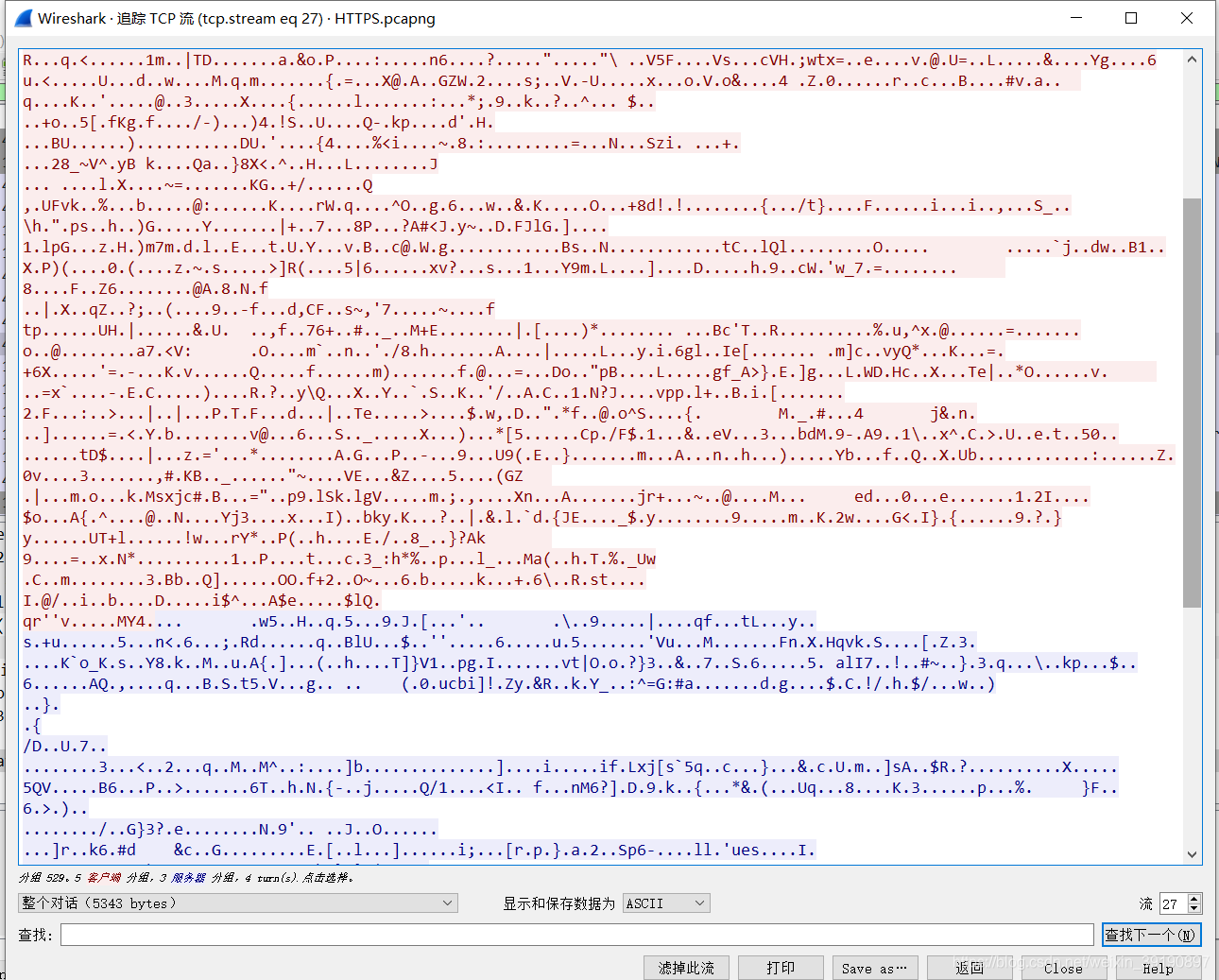The height and width of the screenshot is (980, 1219).
Task: Click the red line starting 'I.@/..i..b....D'
Action: [201, 600]
